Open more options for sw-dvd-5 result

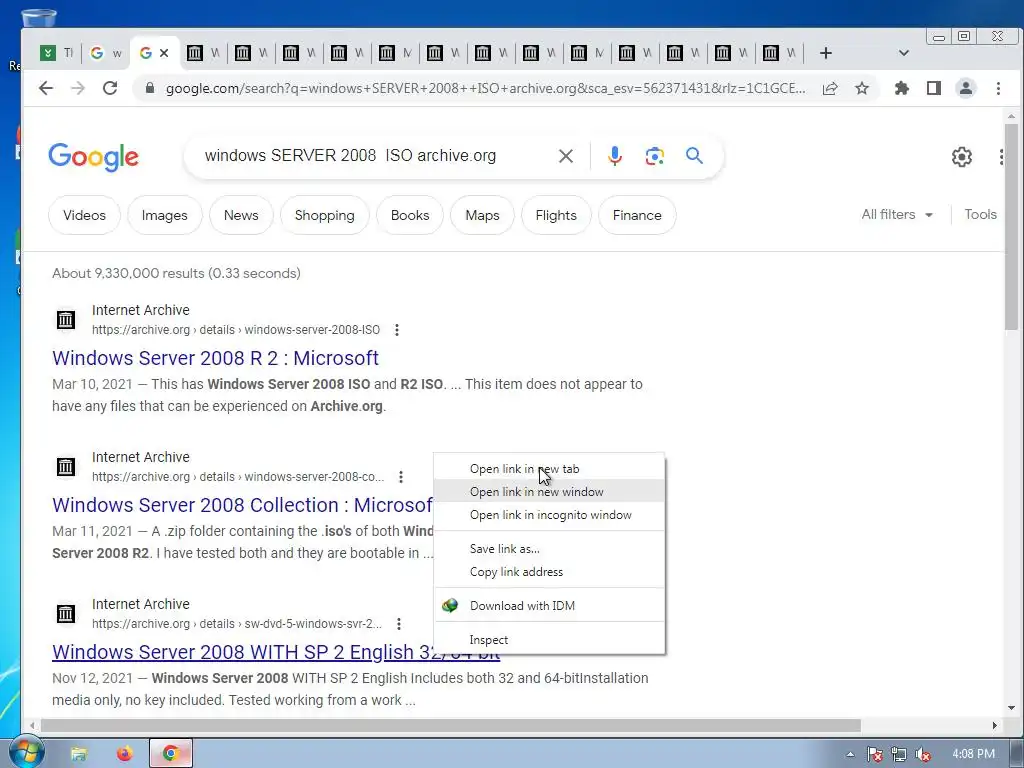[x=398, y=624]
